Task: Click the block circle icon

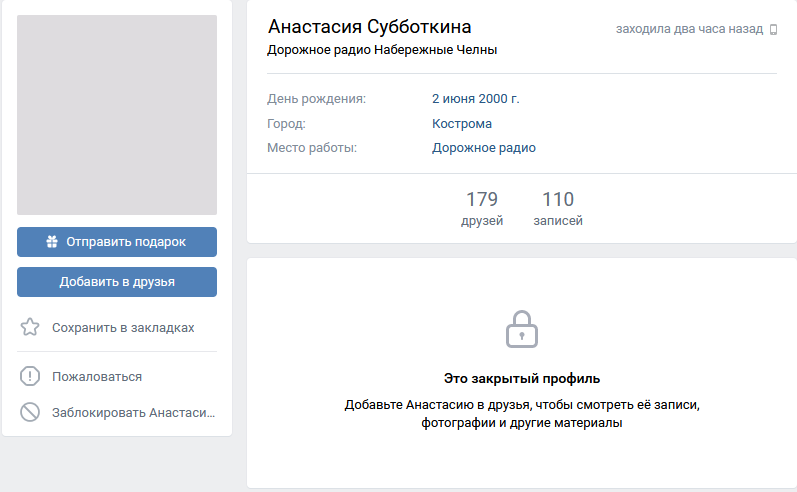Action: (x=30, y=412)
